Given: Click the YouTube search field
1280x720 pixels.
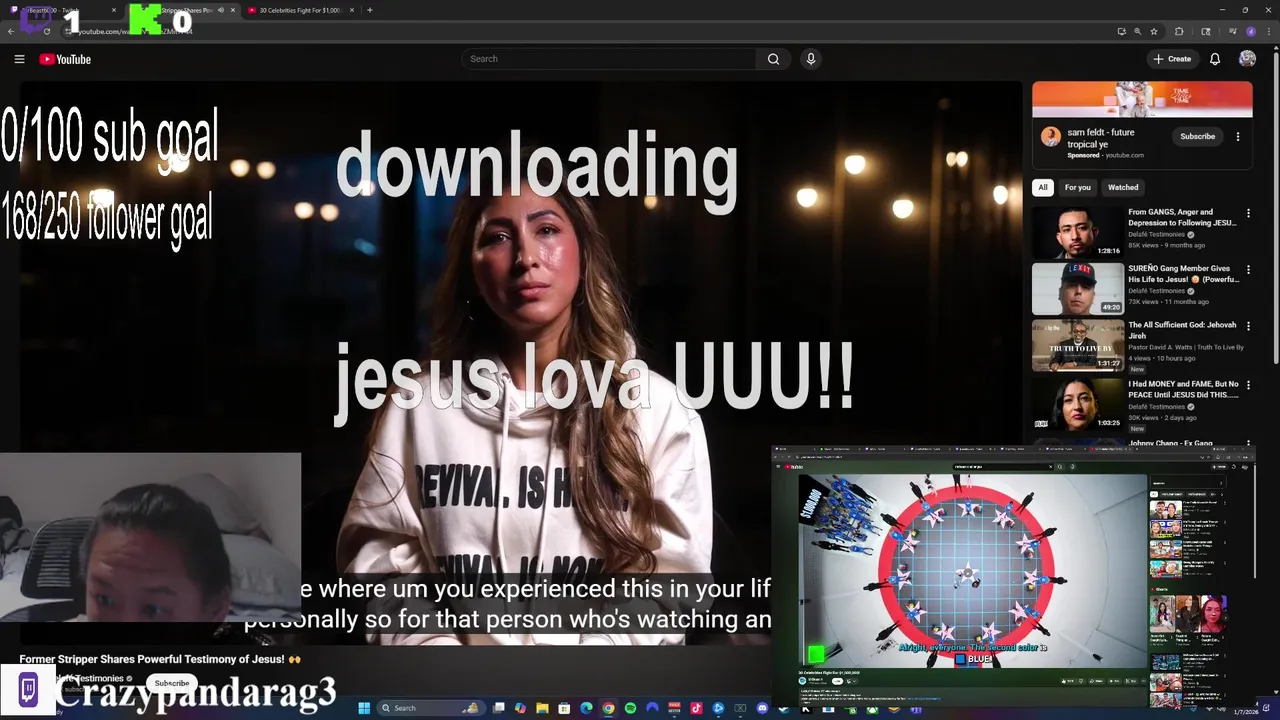Looking at the screenshot, I should point(610,59).
